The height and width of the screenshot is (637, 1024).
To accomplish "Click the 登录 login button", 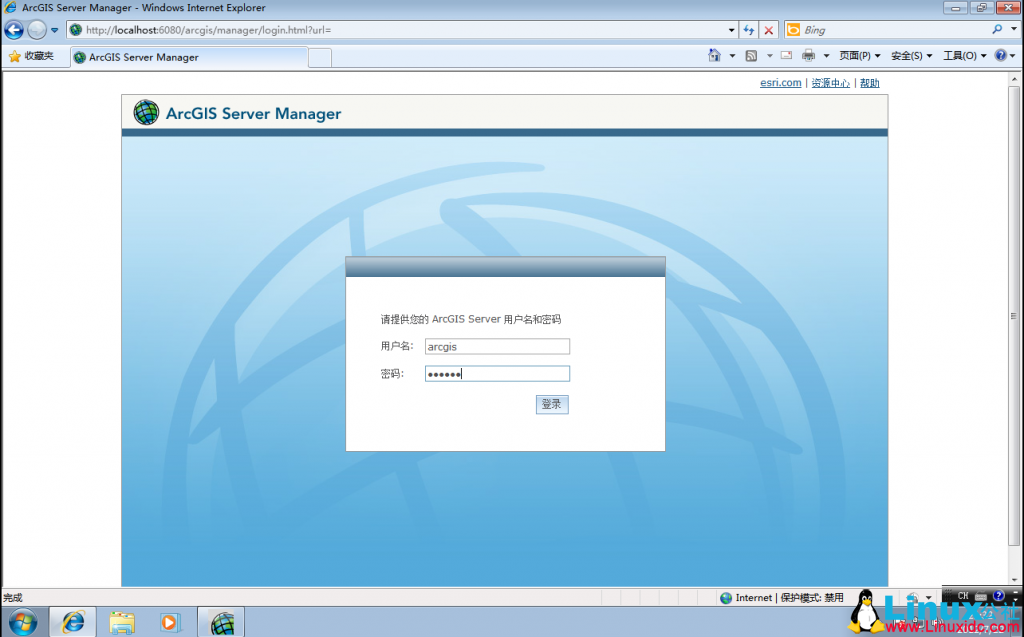I will pos(551,404).
